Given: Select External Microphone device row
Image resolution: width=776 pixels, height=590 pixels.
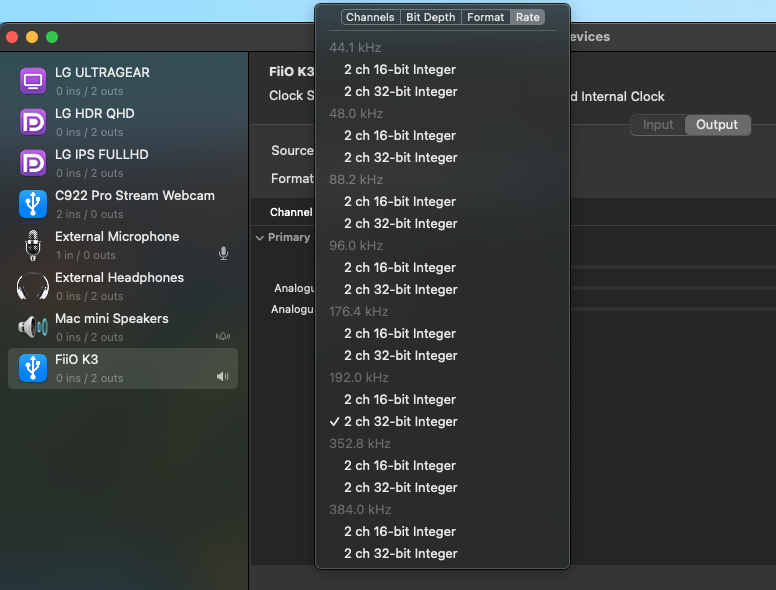Looking at the screenshot, I should (123, 246).
